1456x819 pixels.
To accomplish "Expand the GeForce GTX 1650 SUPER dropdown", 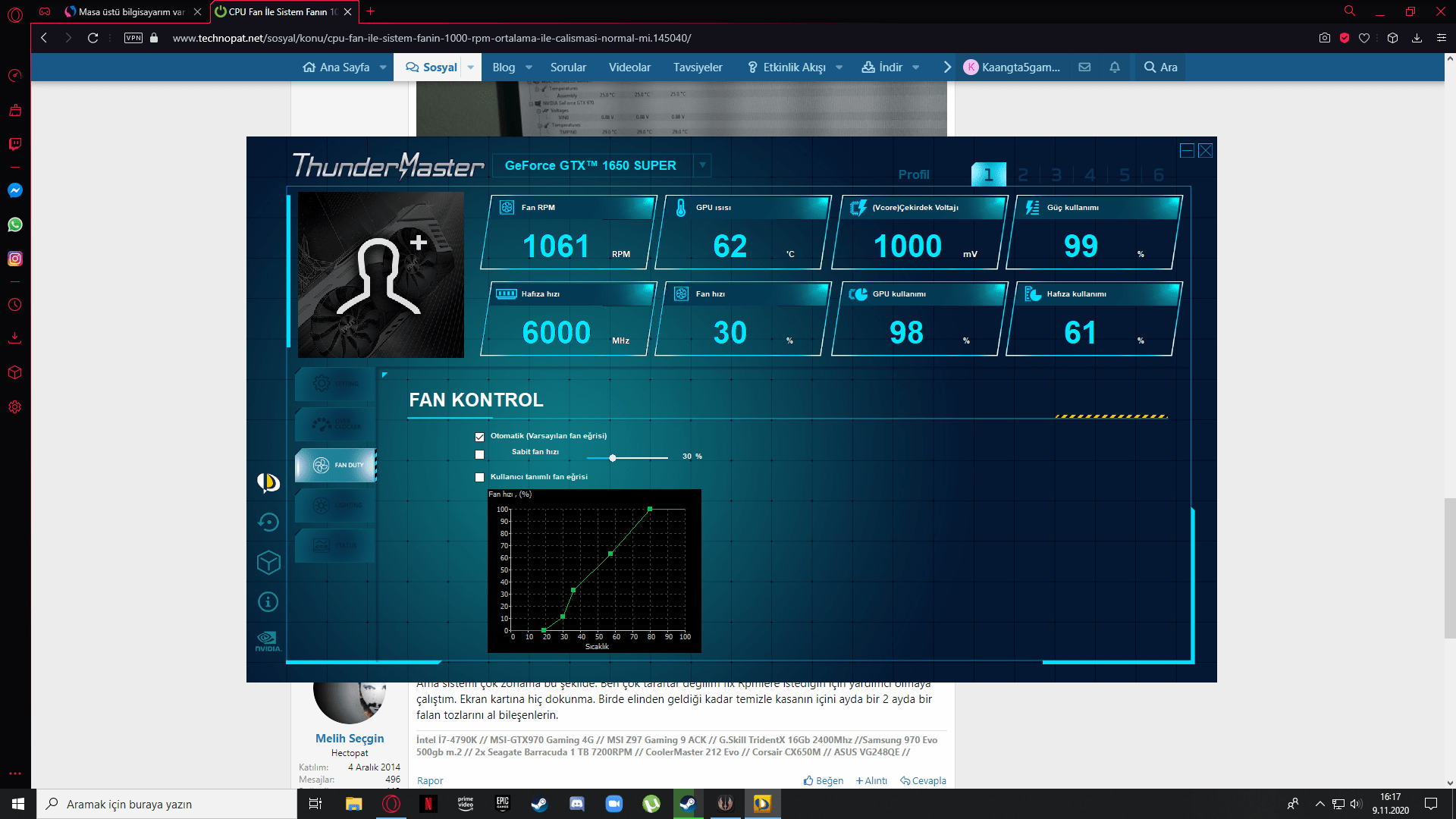I will tap(702, 165).
